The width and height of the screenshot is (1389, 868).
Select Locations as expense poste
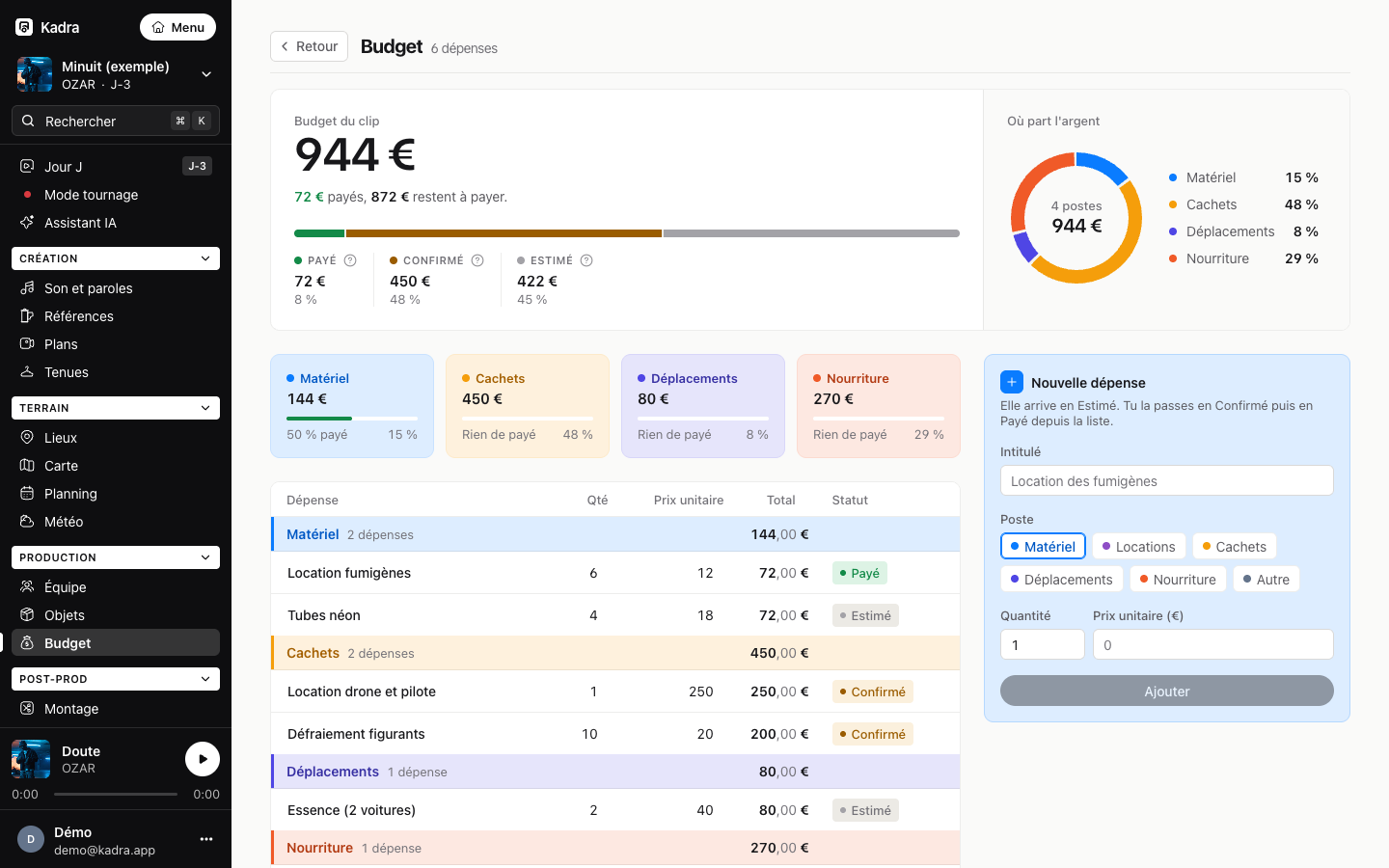click(x=1139, y=547)
